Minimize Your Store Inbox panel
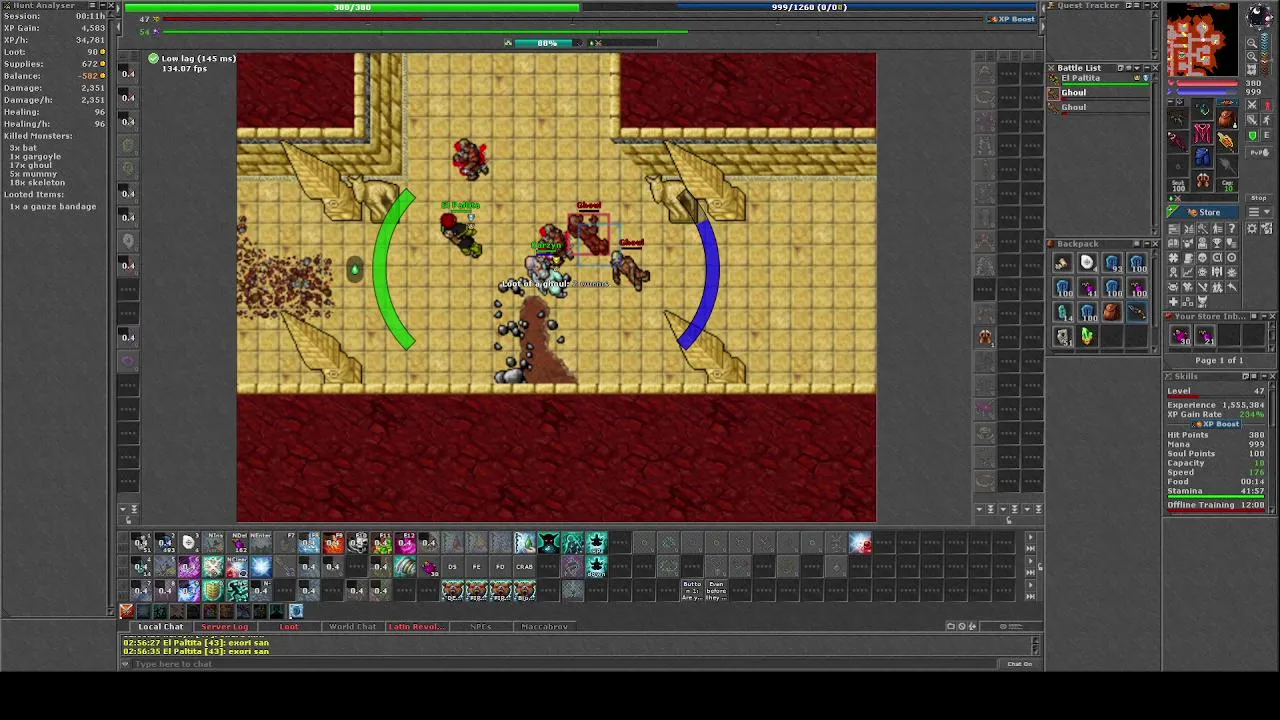The height and width of the screenshot is (720, 1280). pos(1264,316)
